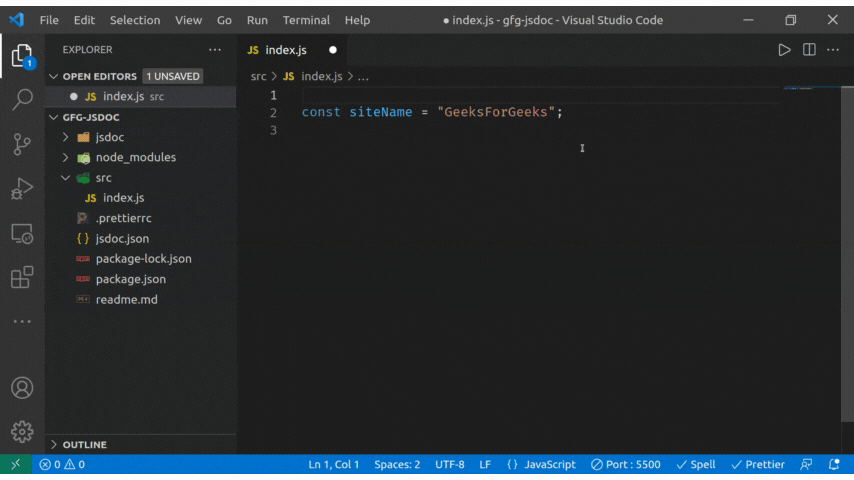Open the Explorer view in the activity bar
The image size is (854, 480).
[x=22, y=56]
